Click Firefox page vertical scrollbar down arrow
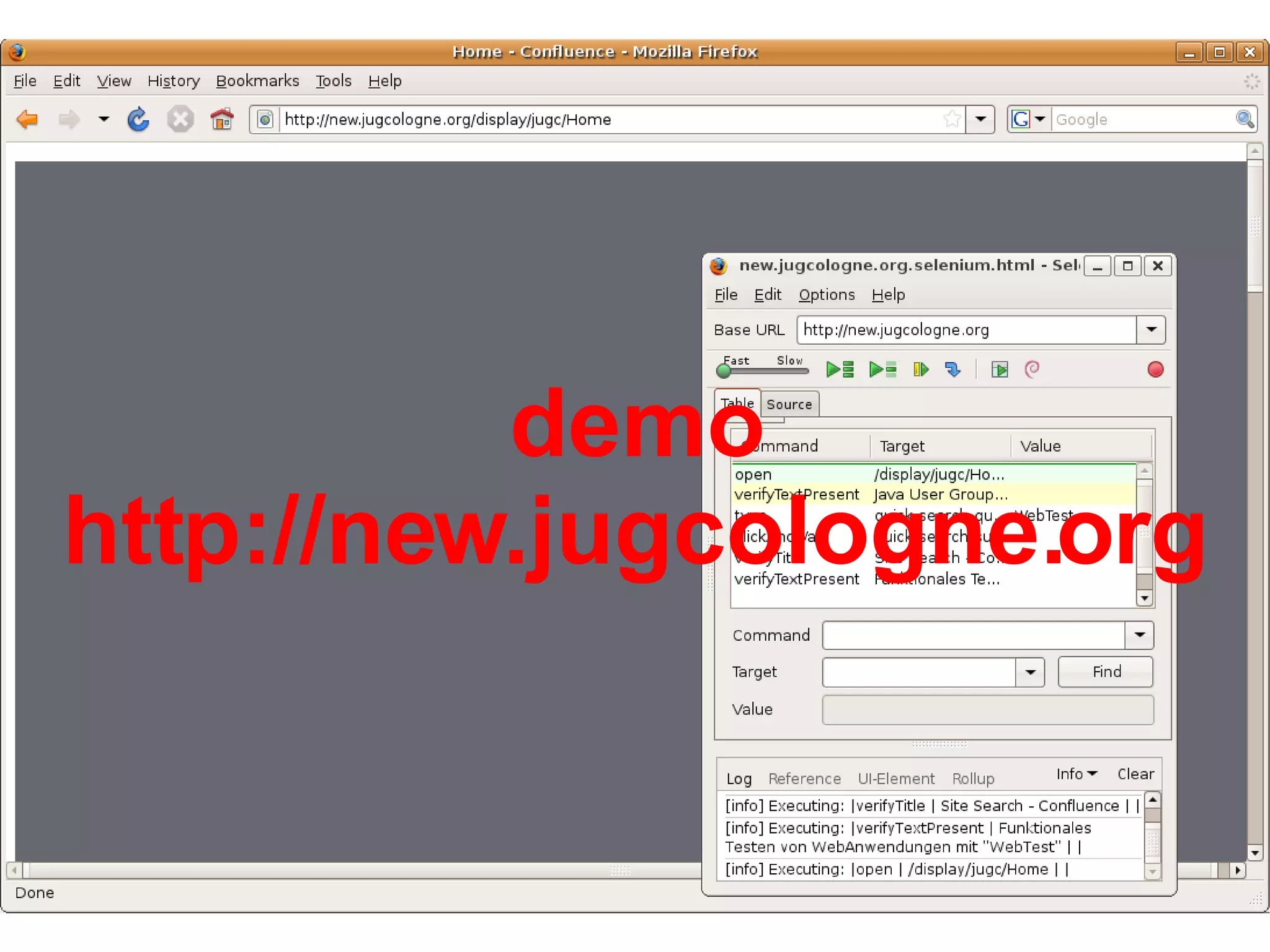This screenshot has height=952, width=1270. coord(1254,853)
